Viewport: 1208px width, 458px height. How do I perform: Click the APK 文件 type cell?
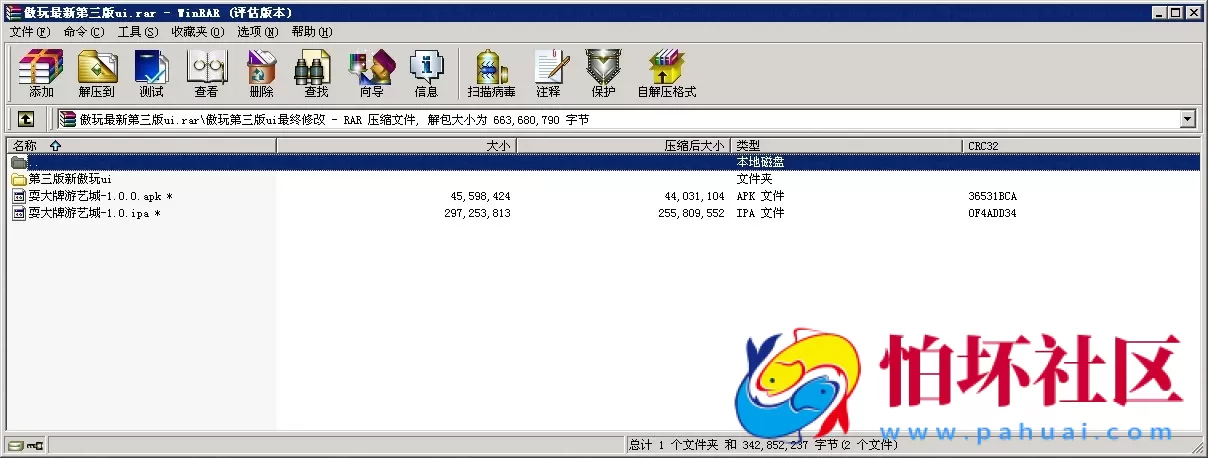pos(760,196)
